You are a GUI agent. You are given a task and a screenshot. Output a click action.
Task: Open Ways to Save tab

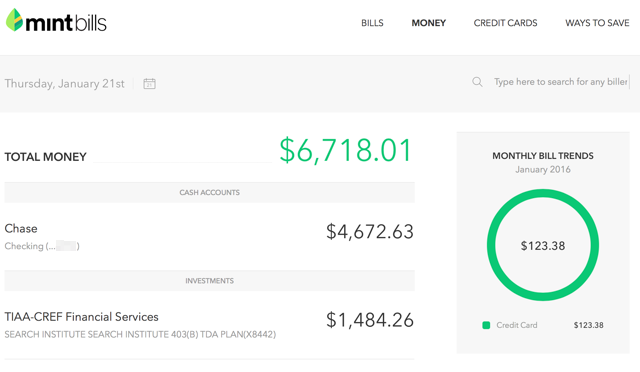click(x=597, y=23)
